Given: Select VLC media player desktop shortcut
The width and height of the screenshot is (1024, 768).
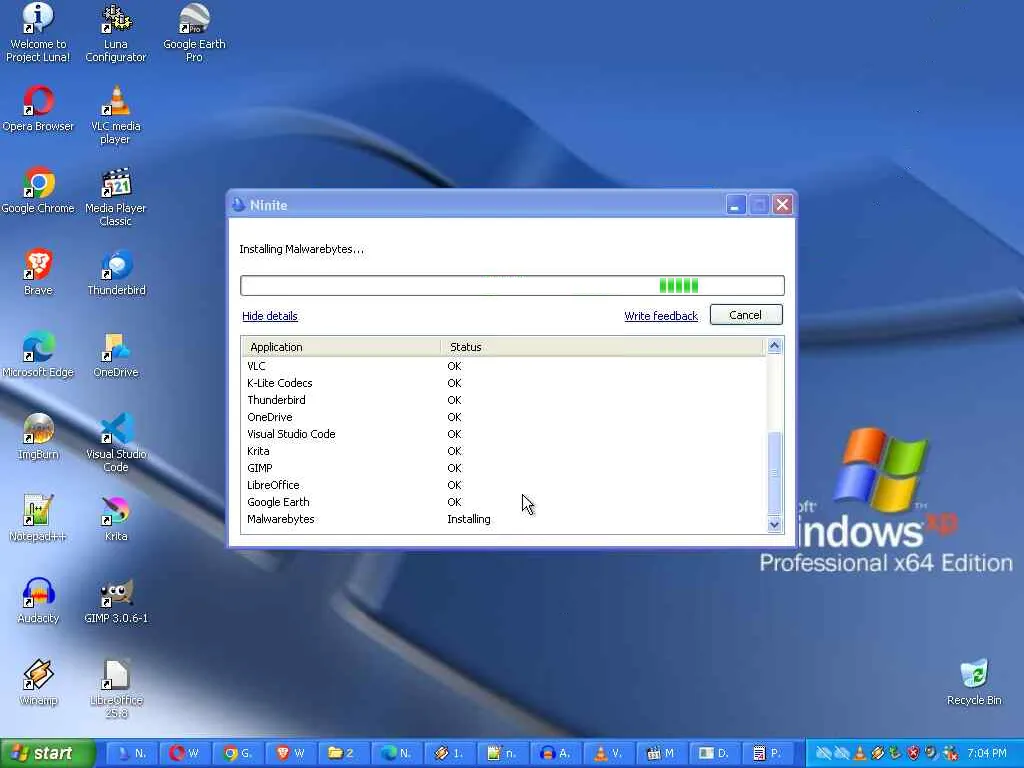Looking at the screenshot, I should point(116,115).
